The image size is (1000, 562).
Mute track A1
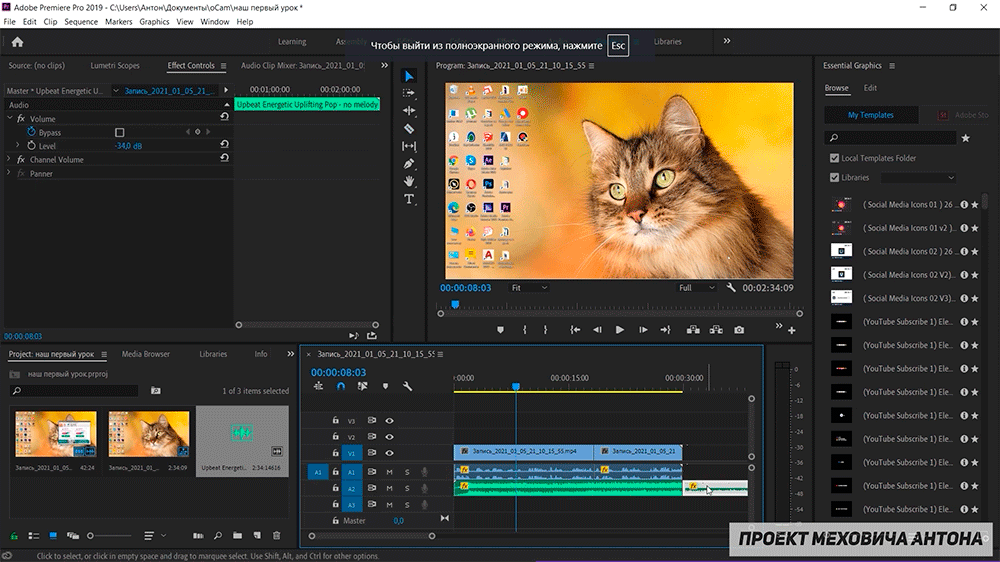pyautogui.click(x=389, y=472)
